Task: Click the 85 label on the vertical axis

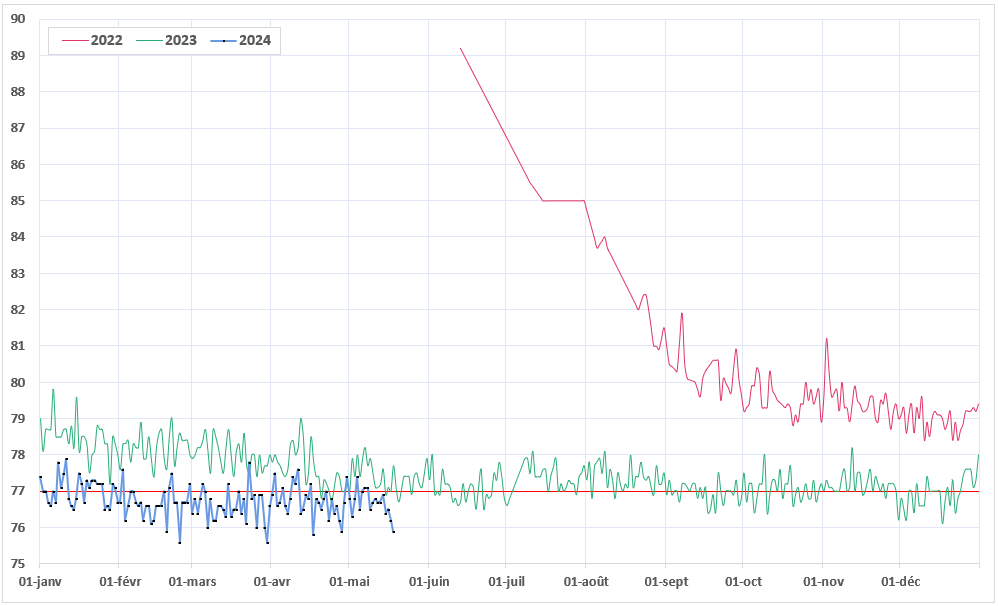Action: coord(18,200)
